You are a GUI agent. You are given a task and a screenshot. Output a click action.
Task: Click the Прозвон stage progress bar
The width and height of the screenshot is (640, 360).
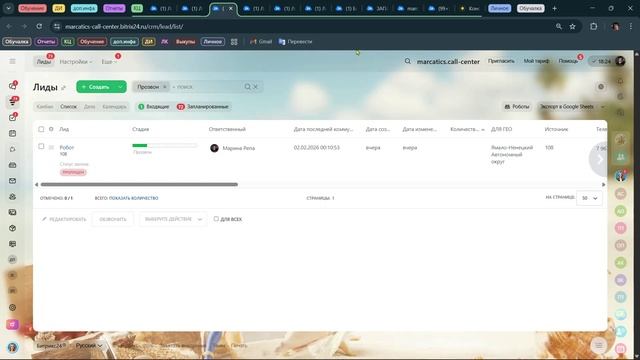pyautogui.click(x=164, y=145)
